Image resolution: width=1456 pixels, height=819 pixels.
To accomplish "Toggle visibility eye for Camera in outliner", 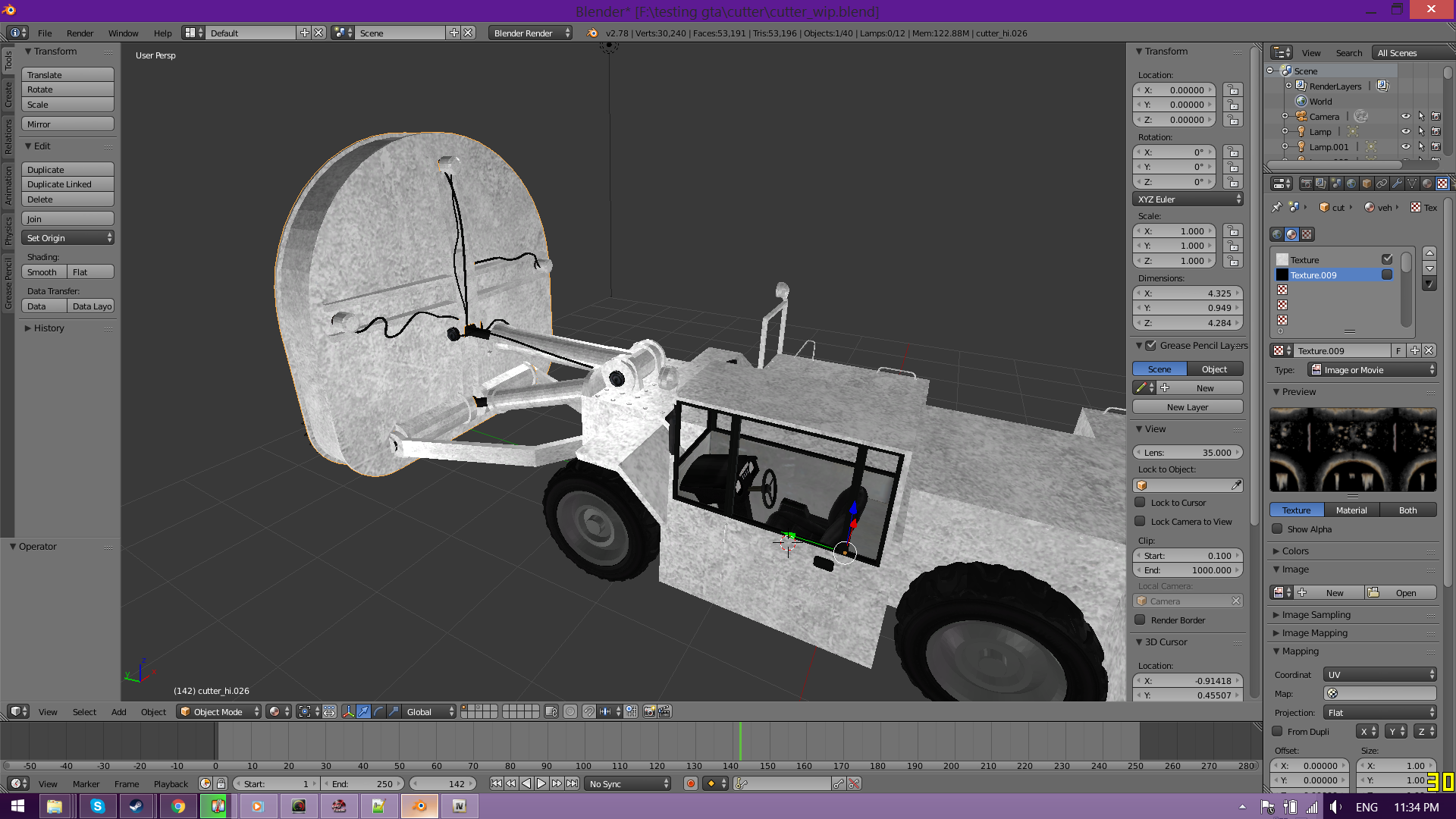I will [1405, 116].
